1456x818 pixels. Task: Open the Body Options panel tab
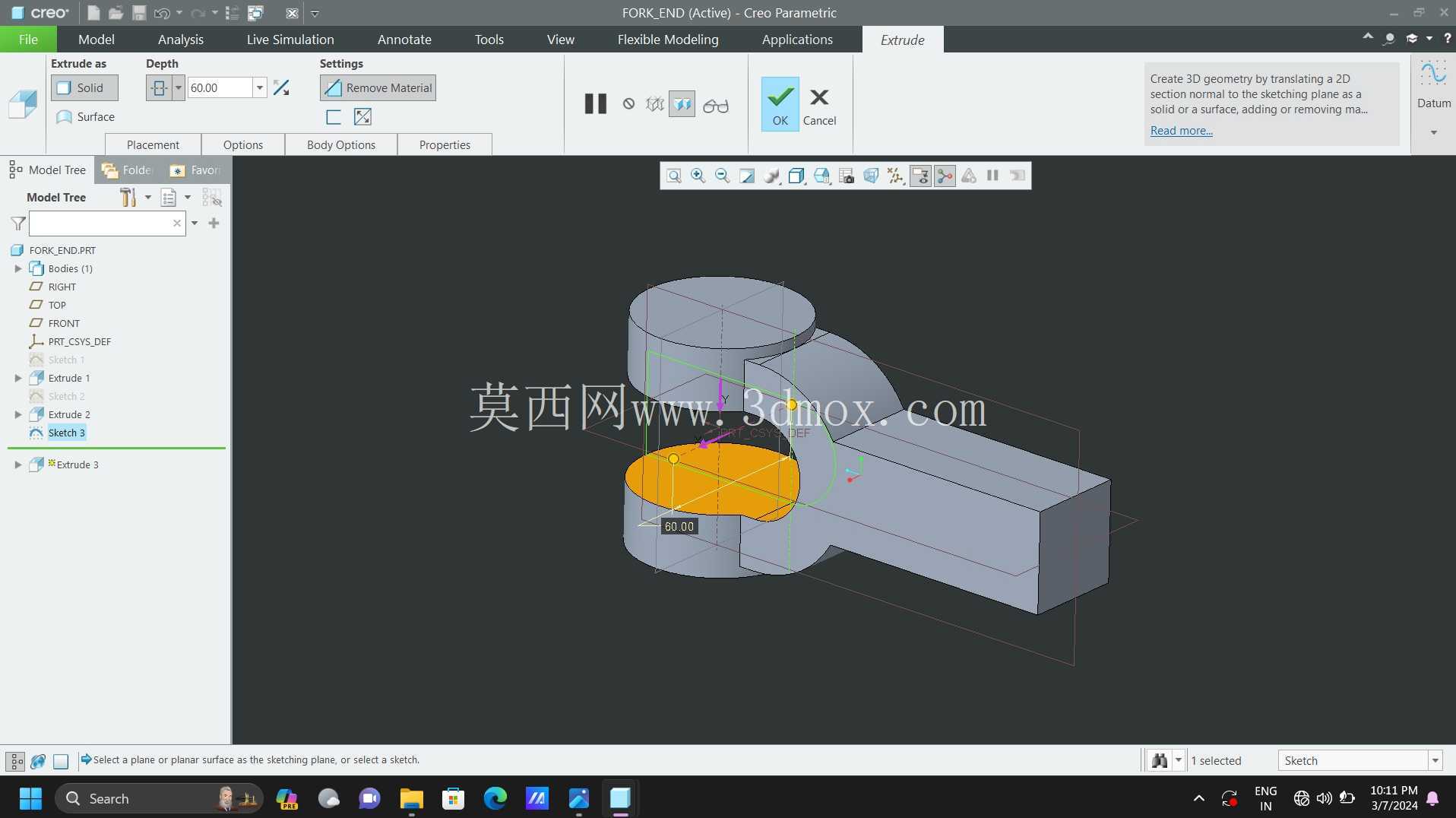(x=341, y=145)
